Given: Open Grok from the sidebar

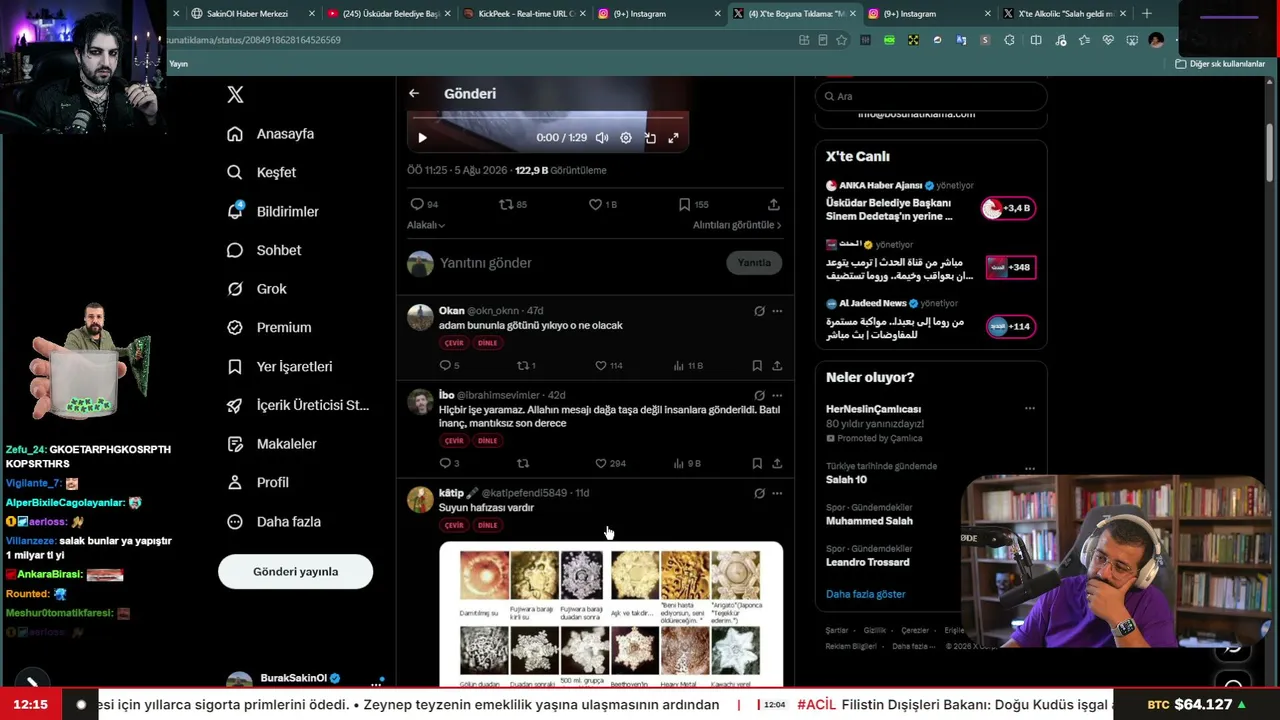Looking at the screenshot, I should coord(257,289).
